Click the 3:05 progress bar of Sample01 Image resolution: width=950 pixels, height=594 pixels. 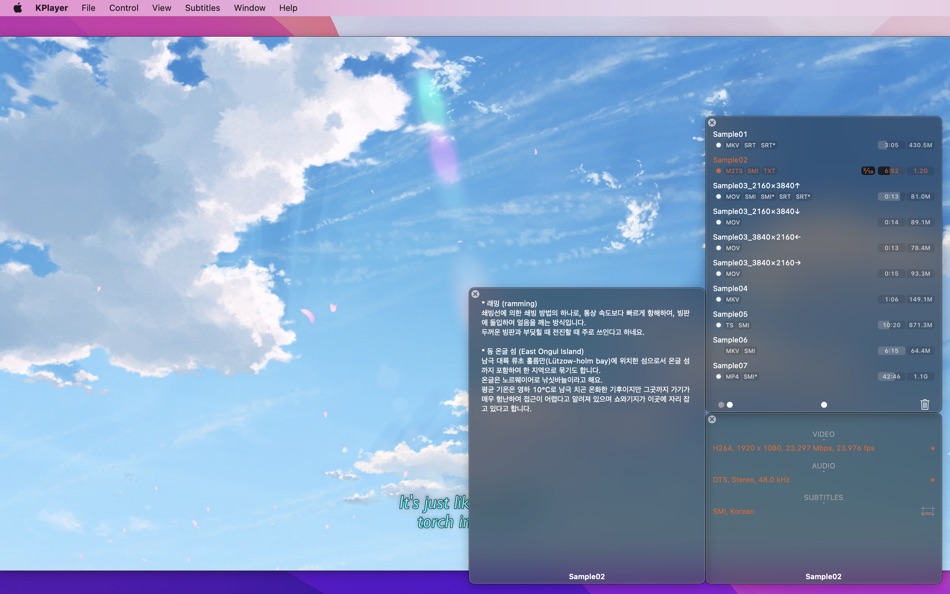pyautogui.click(x=891, y=145)
